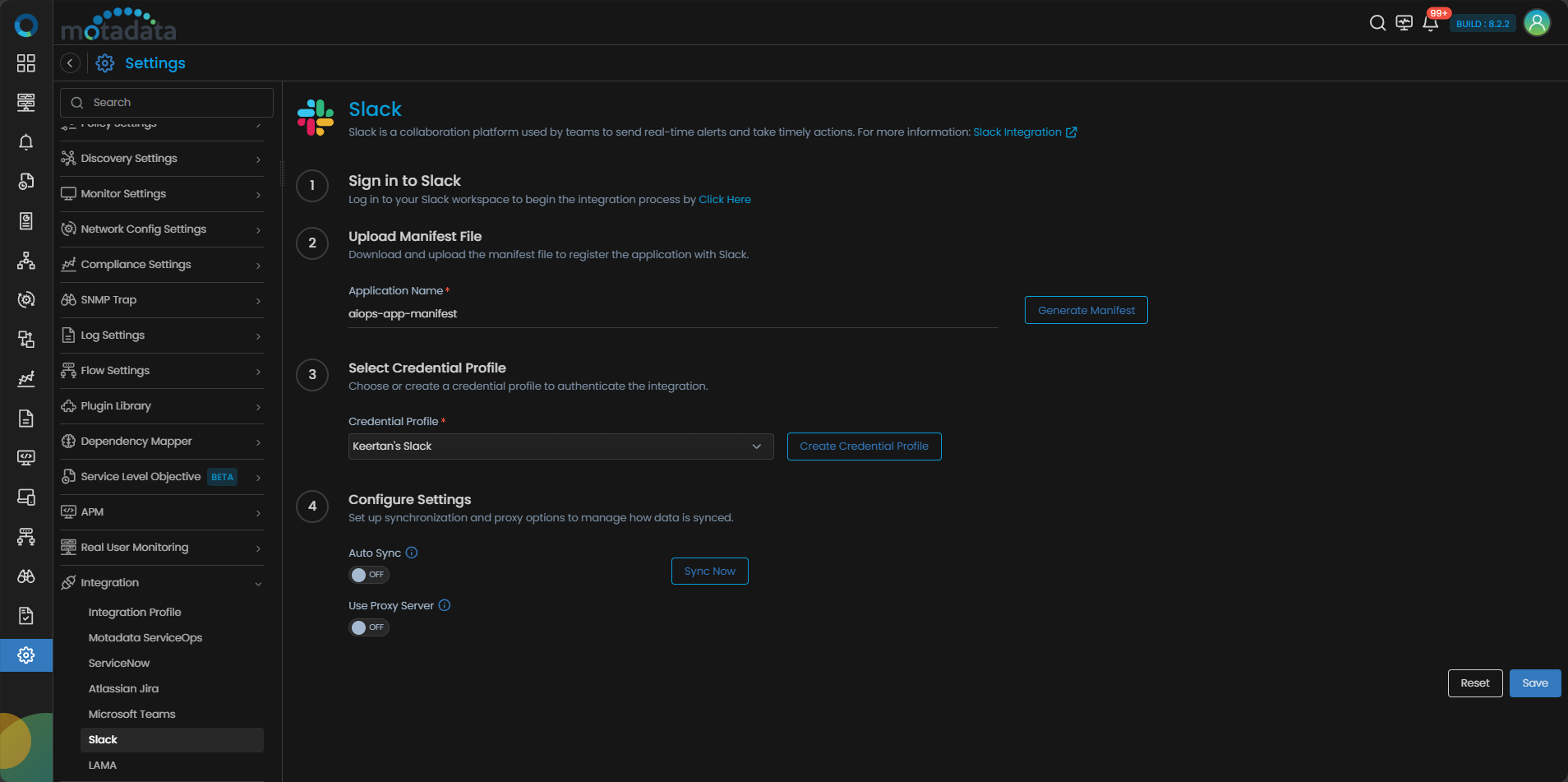The height and width of the screenshot is (782, 1568).
Task: Click the Upload Manifest File heading
Action: pos(415,237)
